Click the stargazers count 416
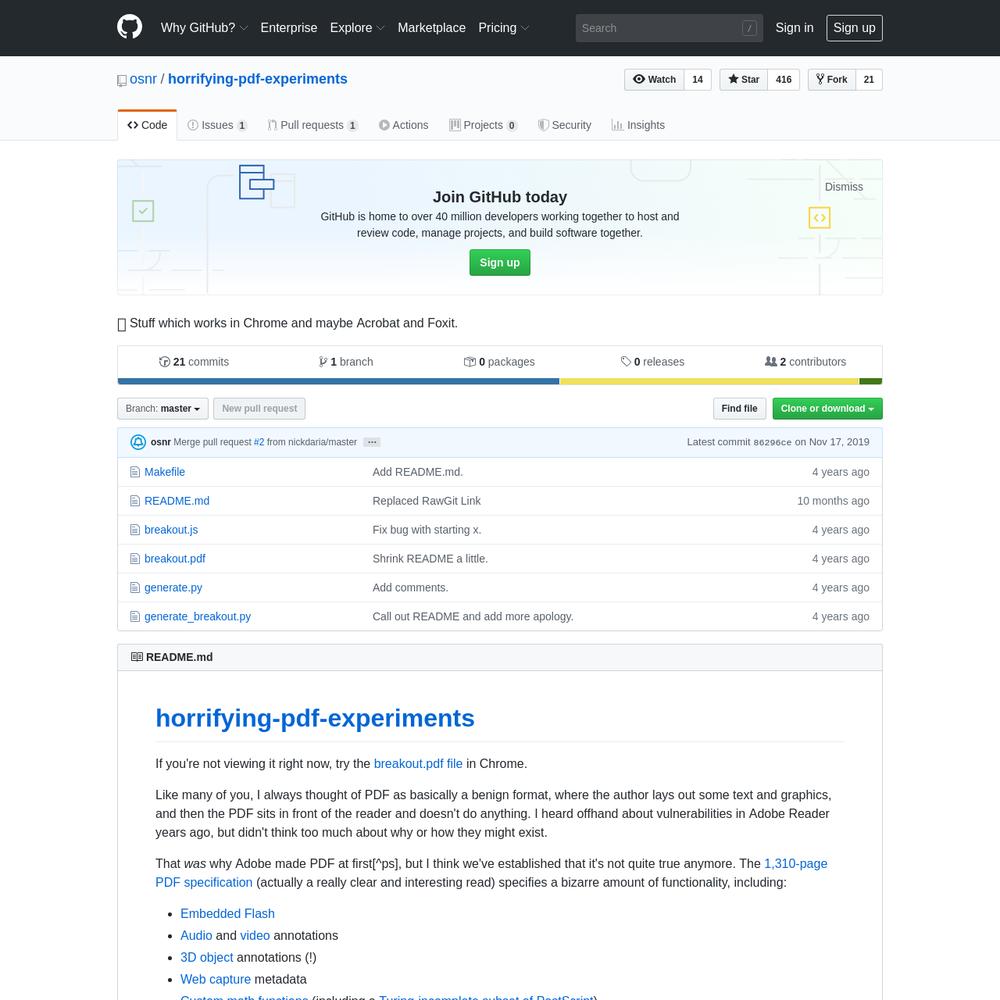Image resolution: width=1000 pixels, height=1000 pixels. pyautogui.click(x=783, y=80)
